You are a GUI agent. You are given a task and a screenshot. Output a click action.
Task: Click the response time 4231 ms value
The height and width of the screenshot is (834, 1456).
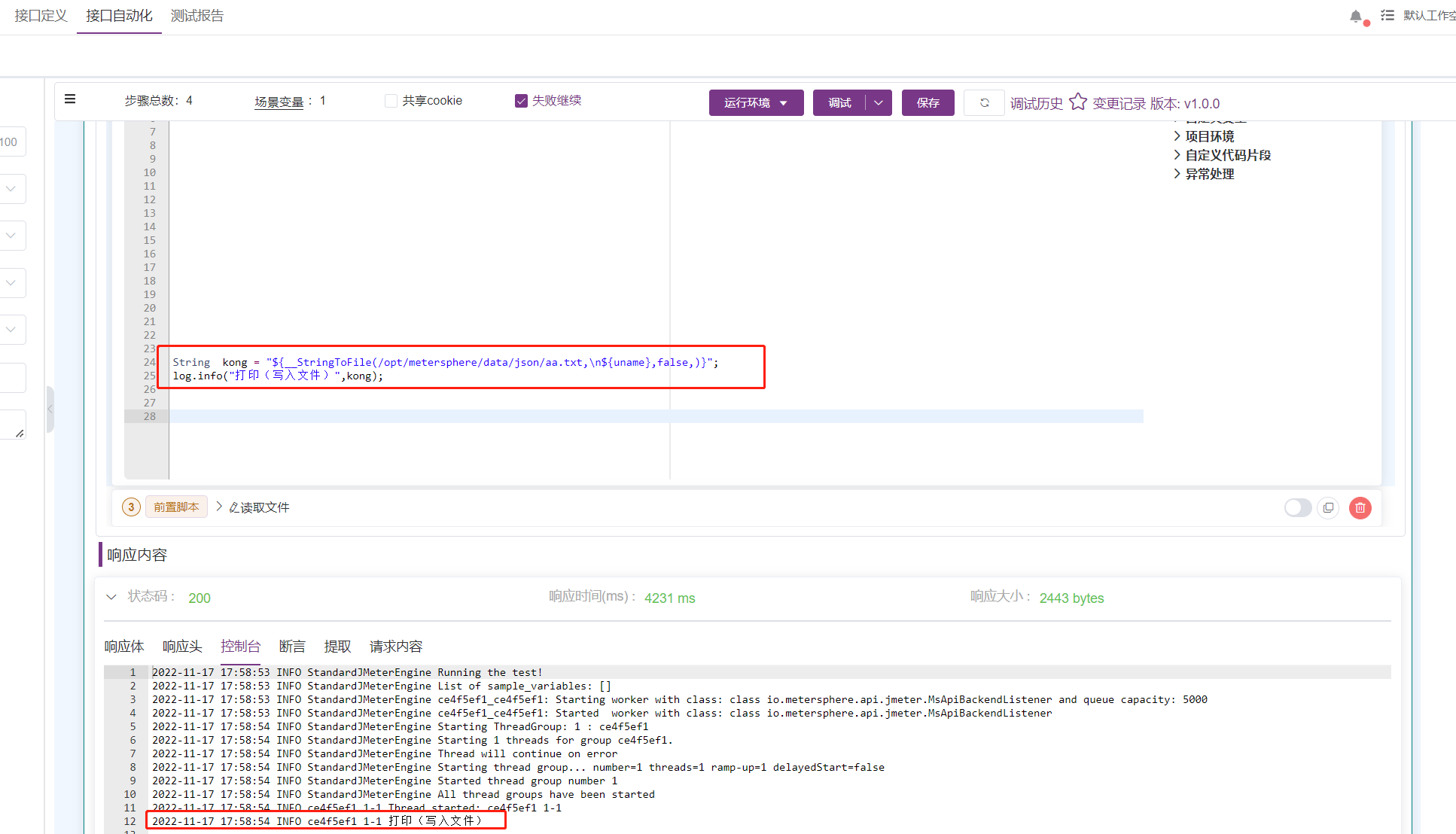tap(669, 598)
